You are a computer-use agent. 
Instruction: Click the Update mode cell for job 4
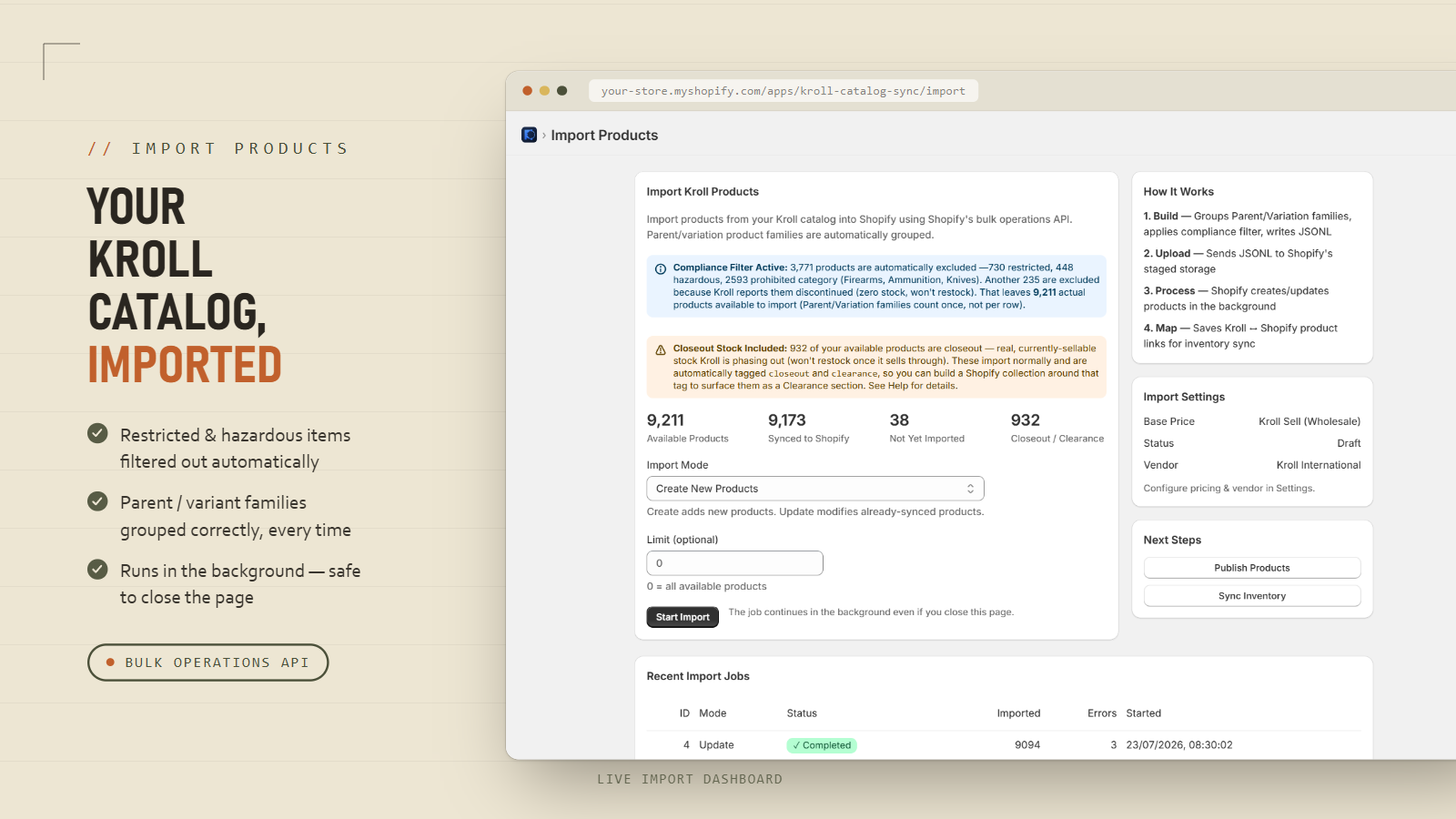(716, 745)
